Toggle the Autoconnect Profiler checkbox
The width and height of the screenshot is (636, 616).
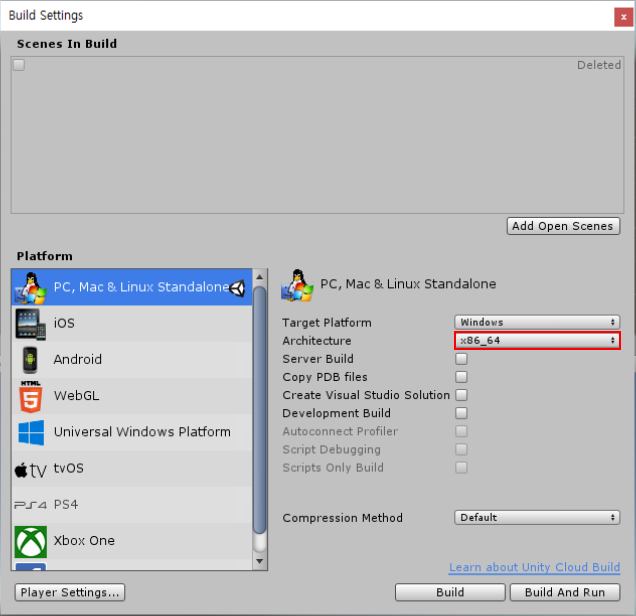(x=461, y=431)
